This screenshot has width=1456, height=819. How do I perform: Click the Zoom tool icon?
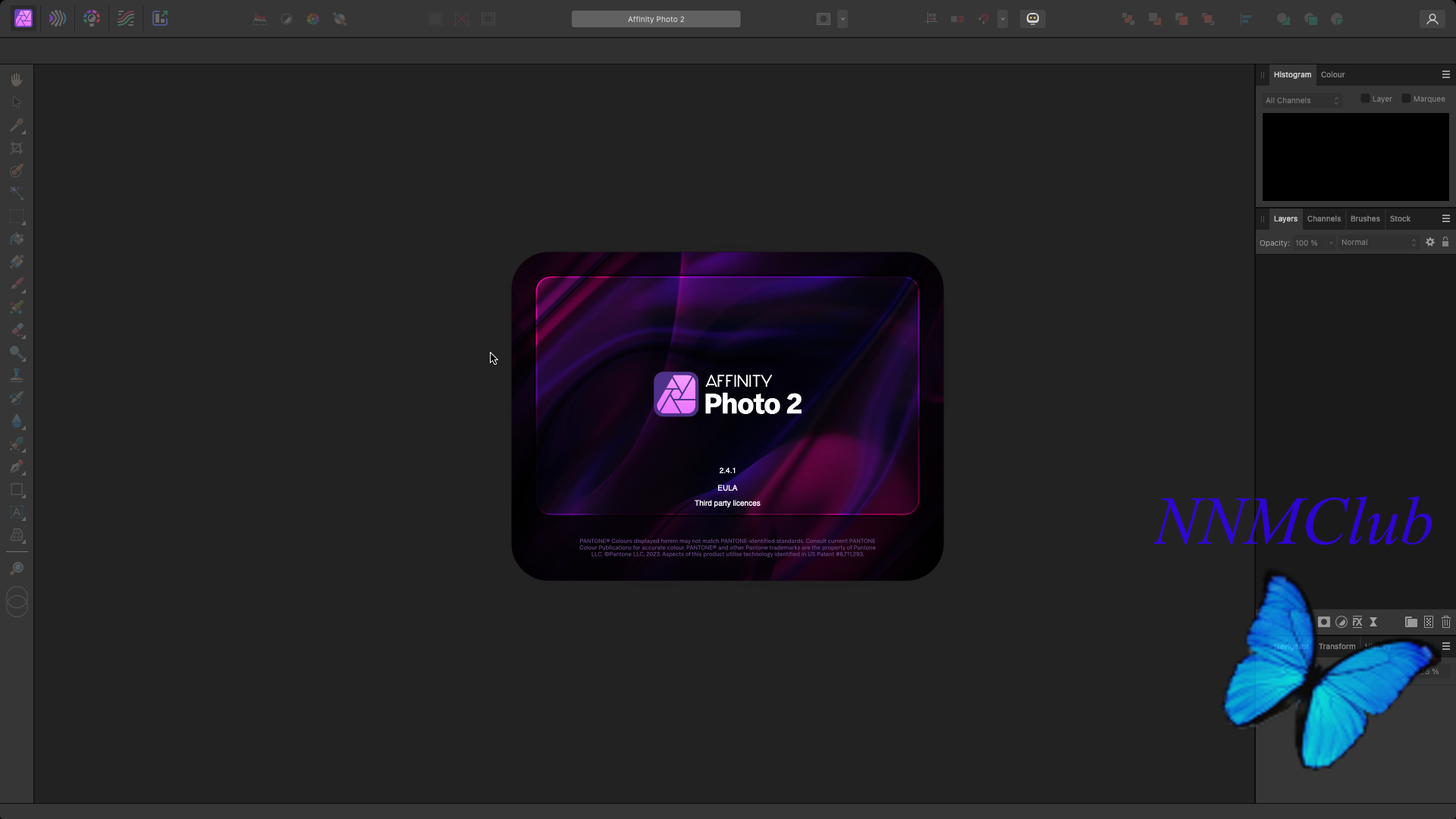click(17, 568)
